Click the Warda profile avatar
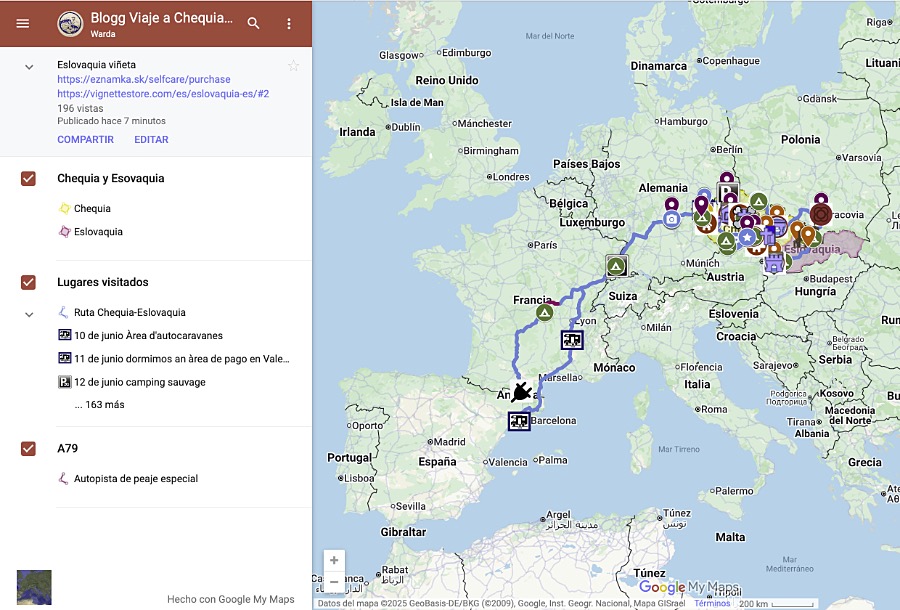 [x=70, y=24]
